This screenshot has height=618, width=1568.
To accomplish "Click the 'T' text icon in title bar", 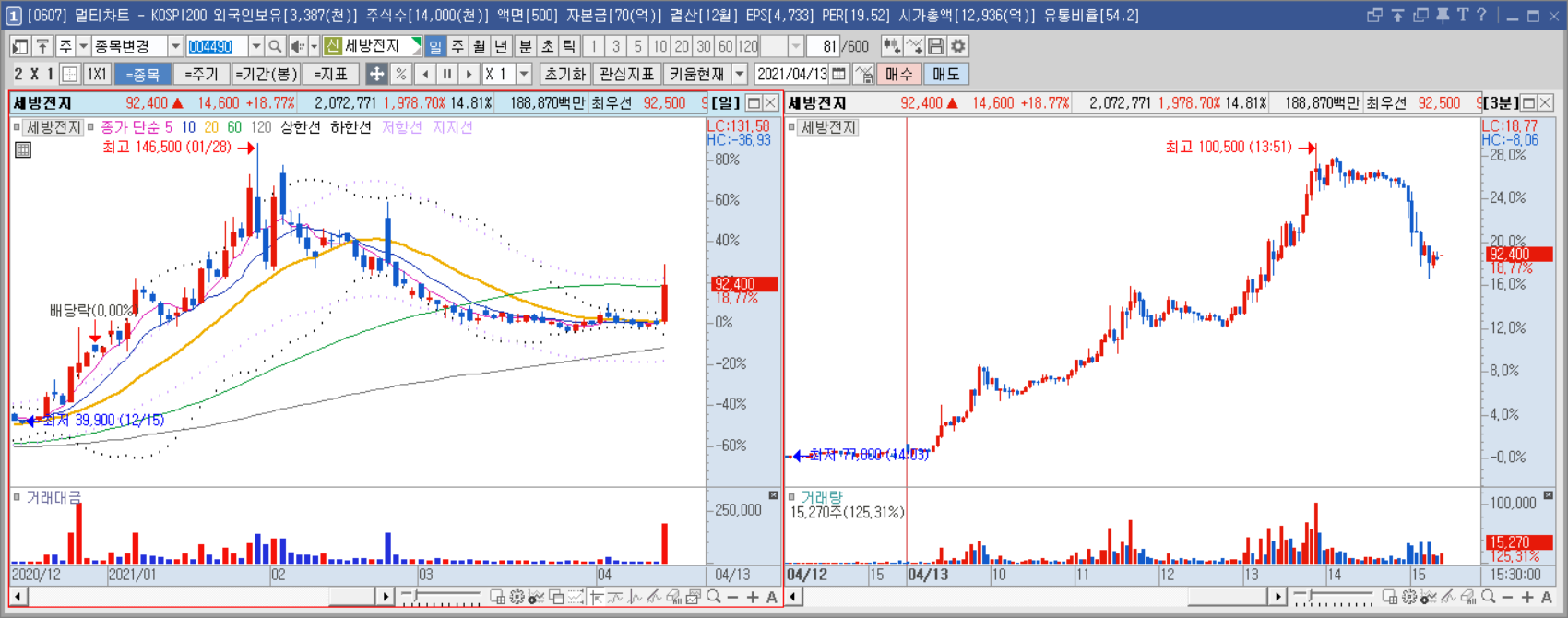I will tap(1463, 15).
